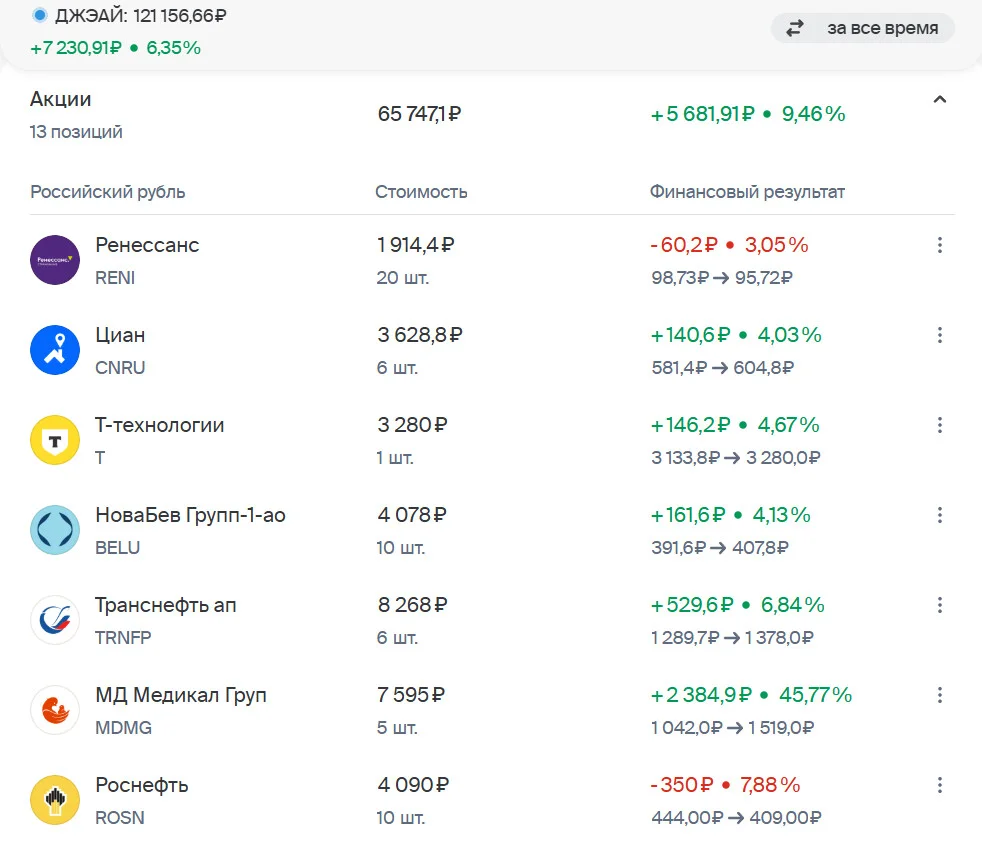Viewport: 982px width, 842px height.
Task: Open the Роснефть stock position
Action: point(492,800)
